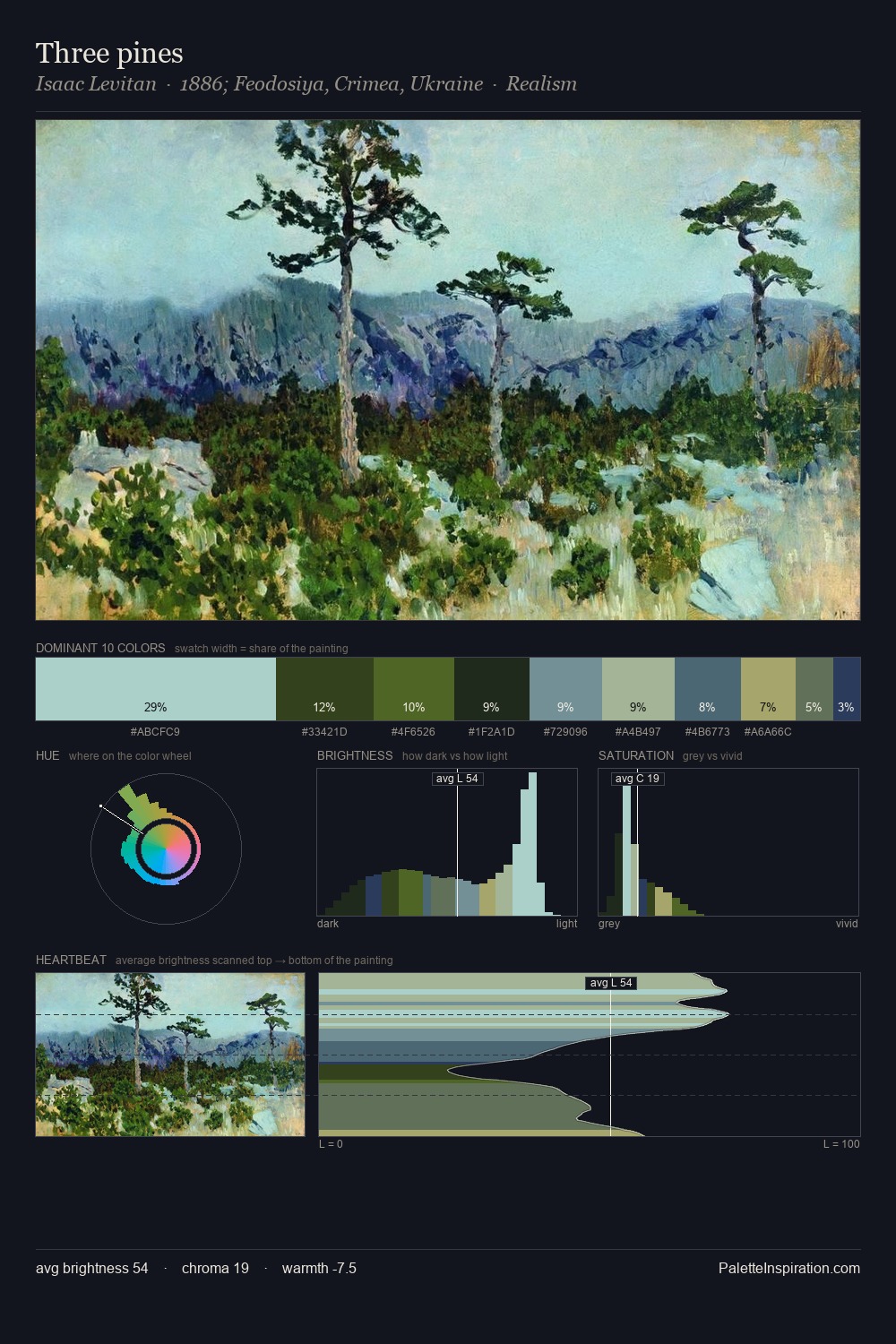Click the 'vivid' saturation axis label

pos(847,924)
